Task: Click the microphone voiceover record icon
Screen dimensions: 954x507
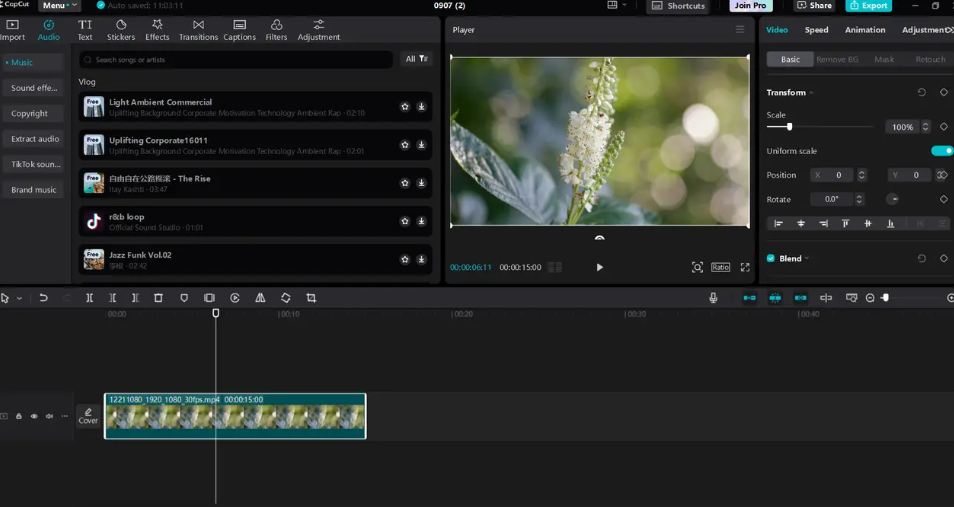Action: pos(713,298)
